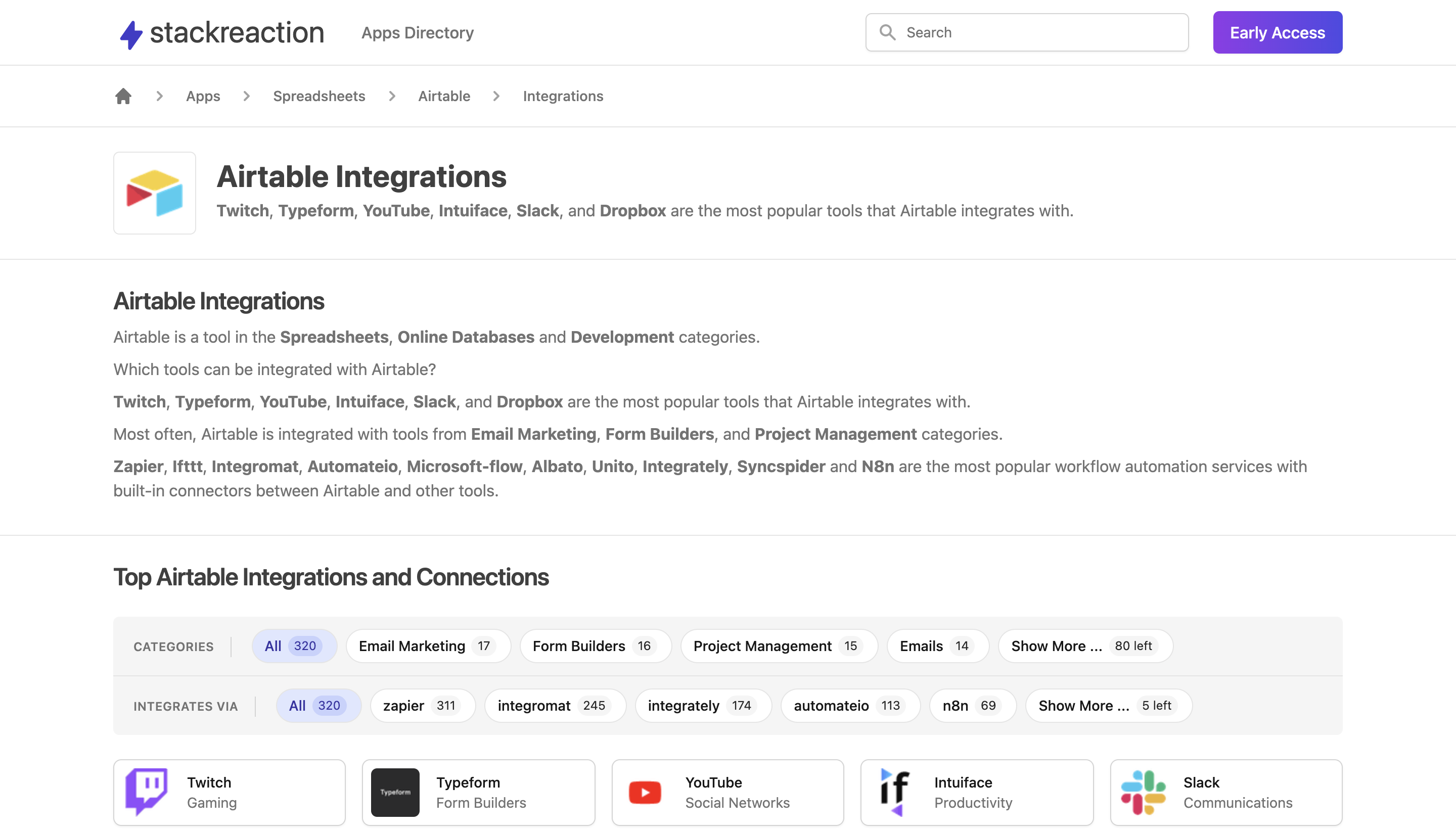Click the Slack logo icon
The width and height of the screenshot is (1456, 830).
click(1143, 792)
